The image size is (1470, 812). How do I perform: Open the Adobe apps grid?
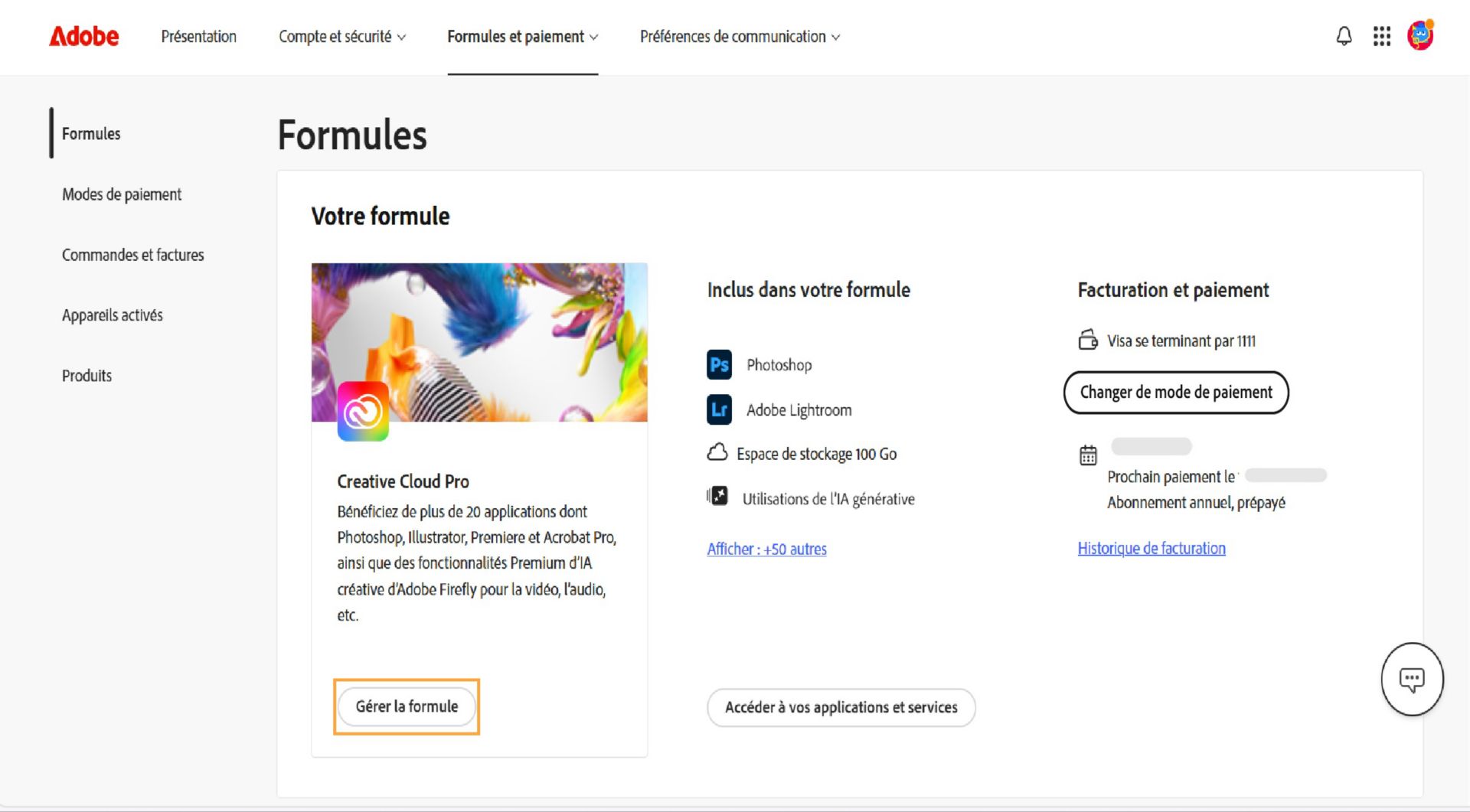[1381, 36]
